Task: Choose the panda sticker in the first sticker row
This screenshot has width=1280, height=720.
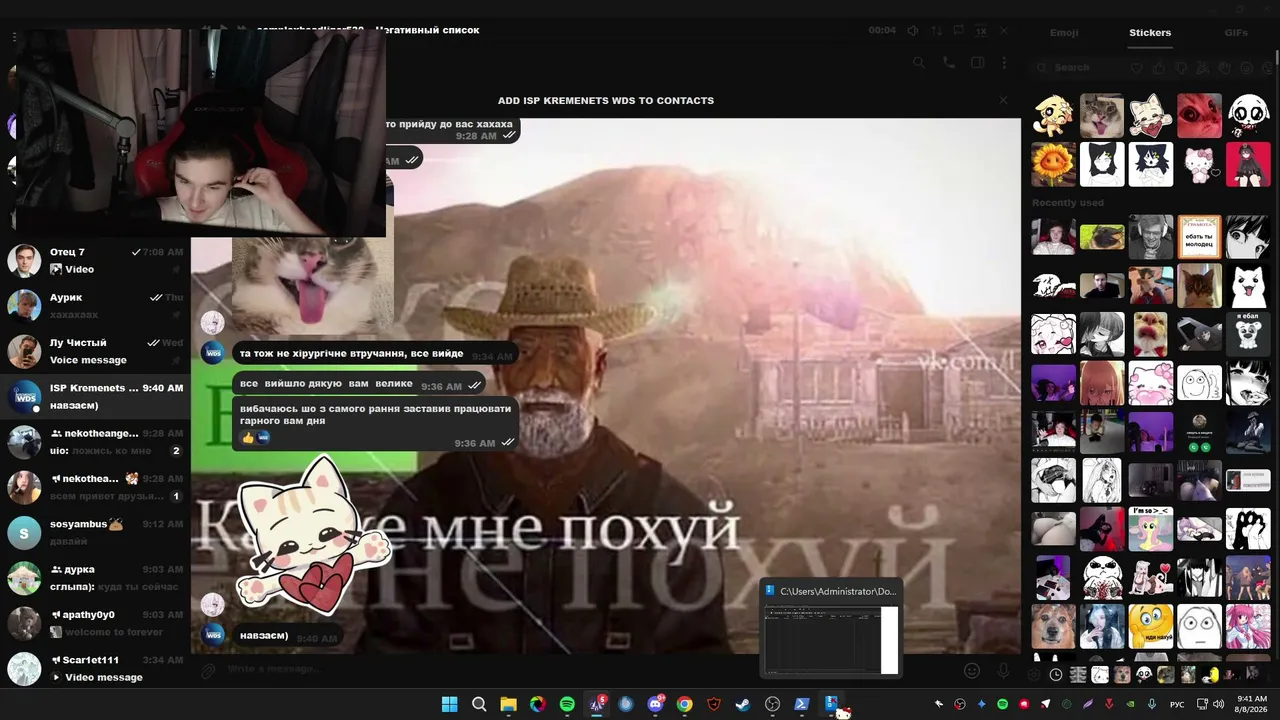Action: 1248,116
